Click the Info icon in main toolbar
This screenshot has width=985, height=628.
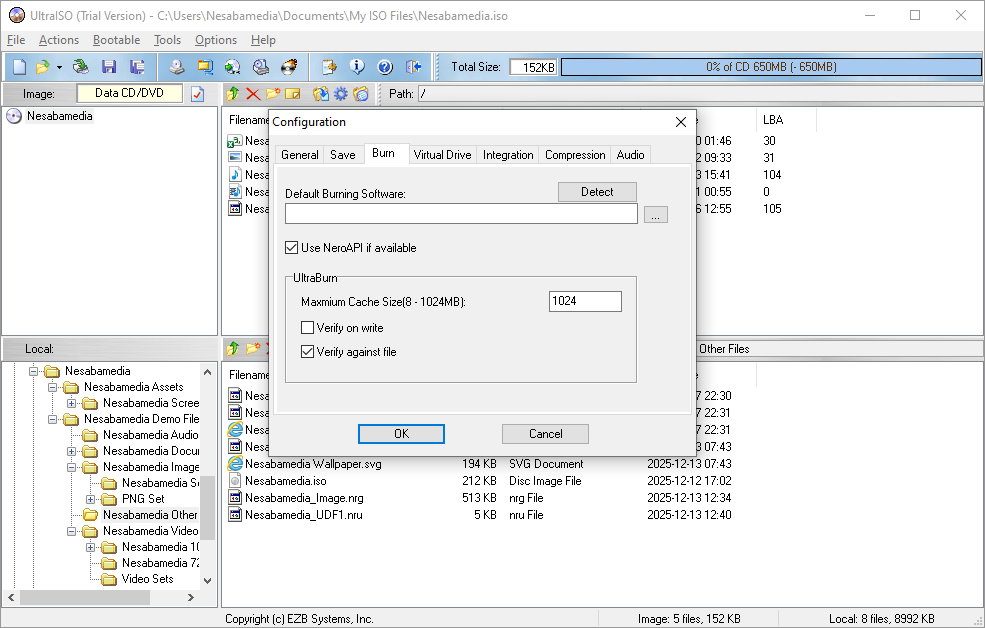(x=357, y=67)
